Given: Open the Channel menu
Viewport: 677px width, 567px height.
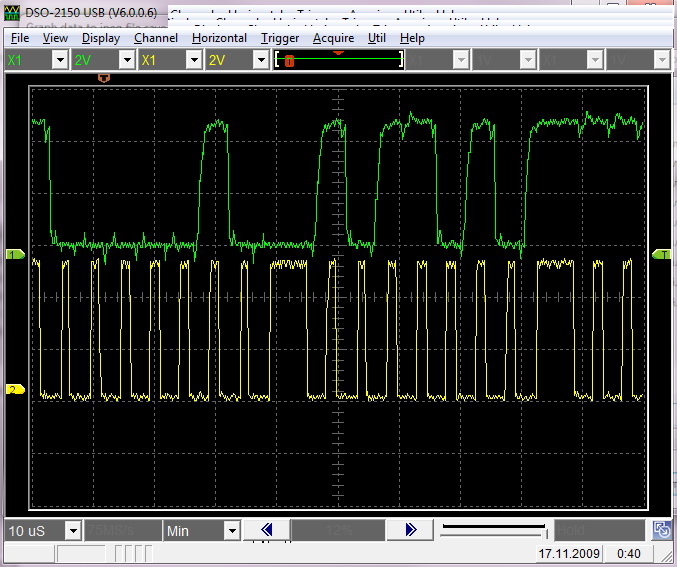Looking at the screenshot, I should point(156,38).
